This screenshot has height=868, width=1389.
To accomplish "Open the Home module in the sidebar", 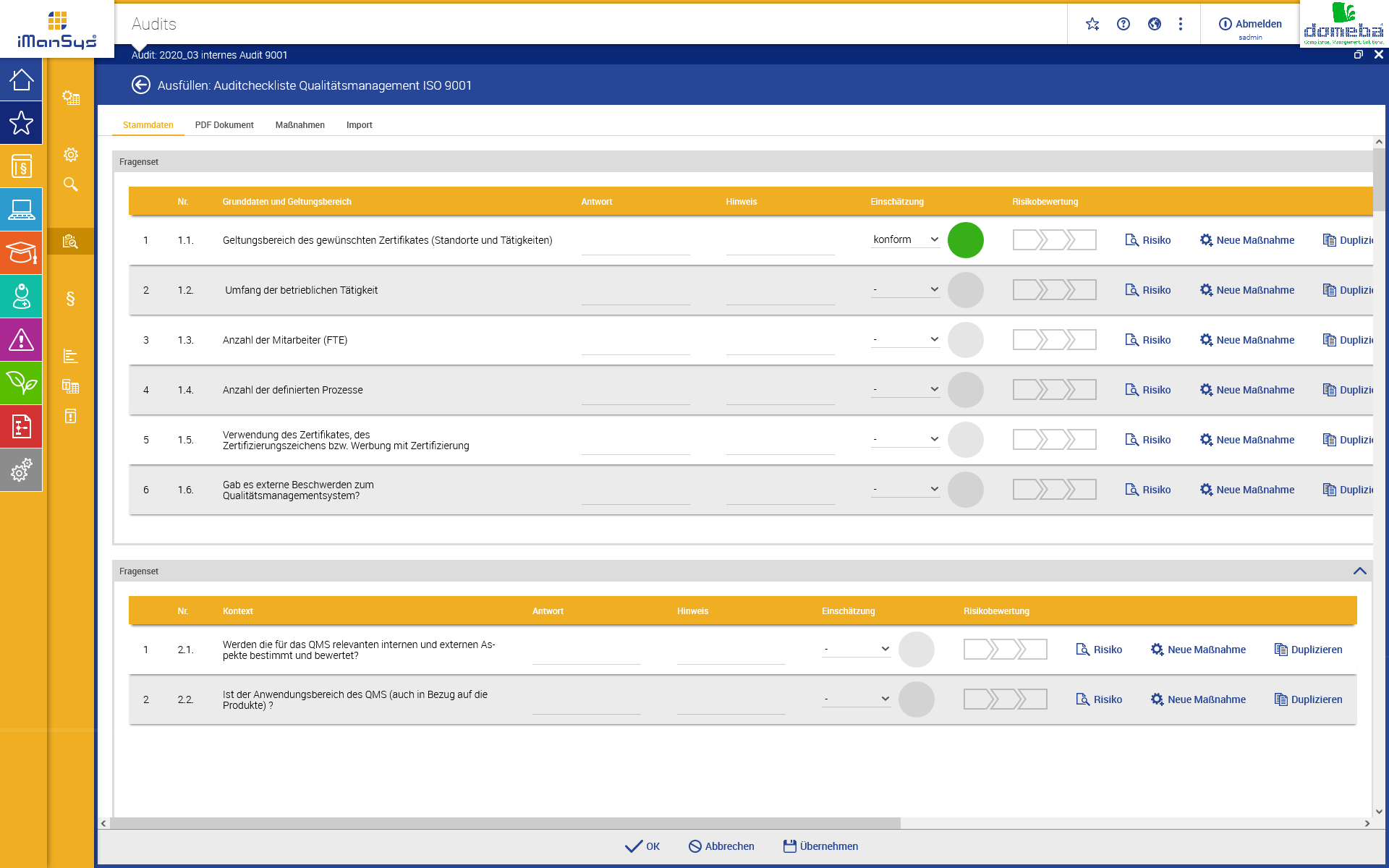I will (x=21, y=80).
